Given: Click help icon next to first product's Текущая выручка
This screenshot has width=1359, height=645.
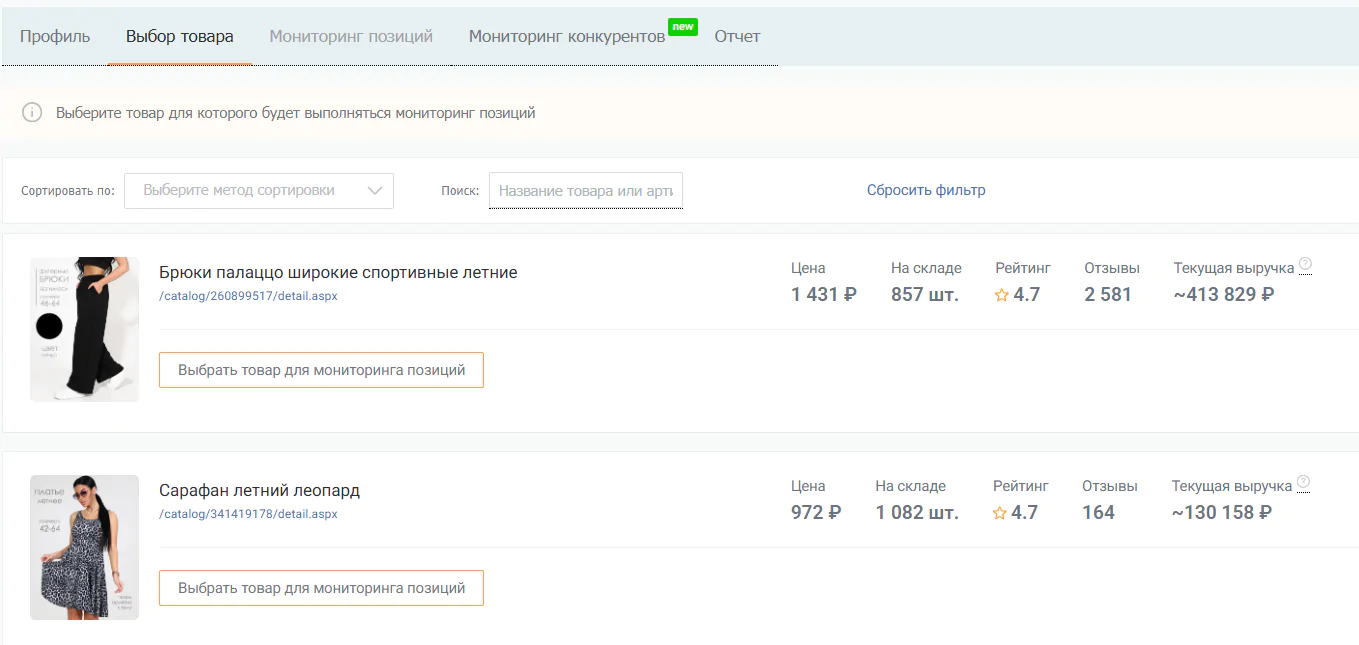Looking at the screenshot, I should tap(1304, 265).
